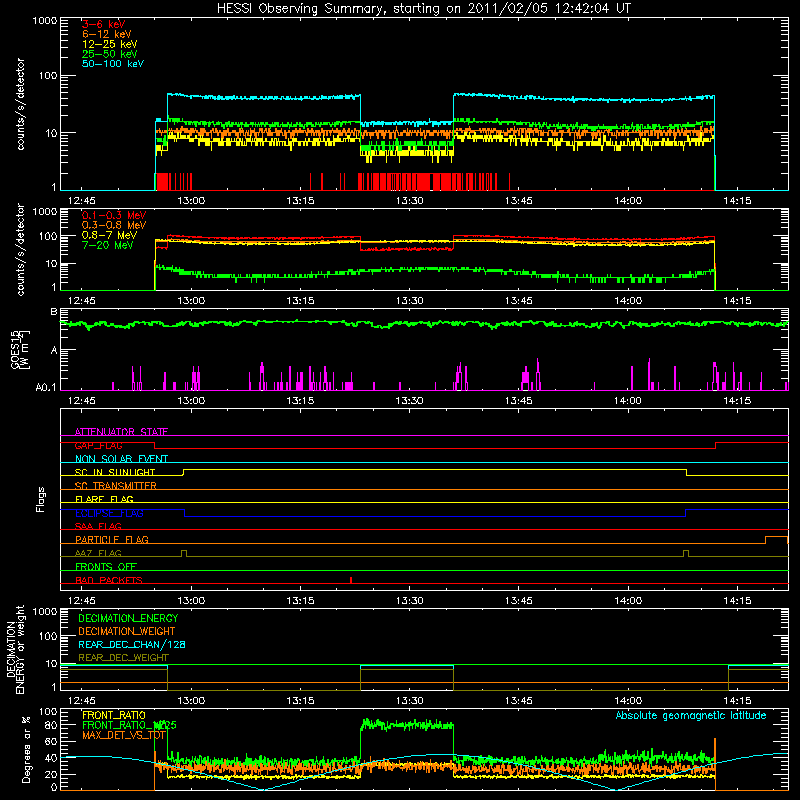800x800 pixels.
Task: Click the 0.8-7 MeV legend entry
Action: [109, 235]
